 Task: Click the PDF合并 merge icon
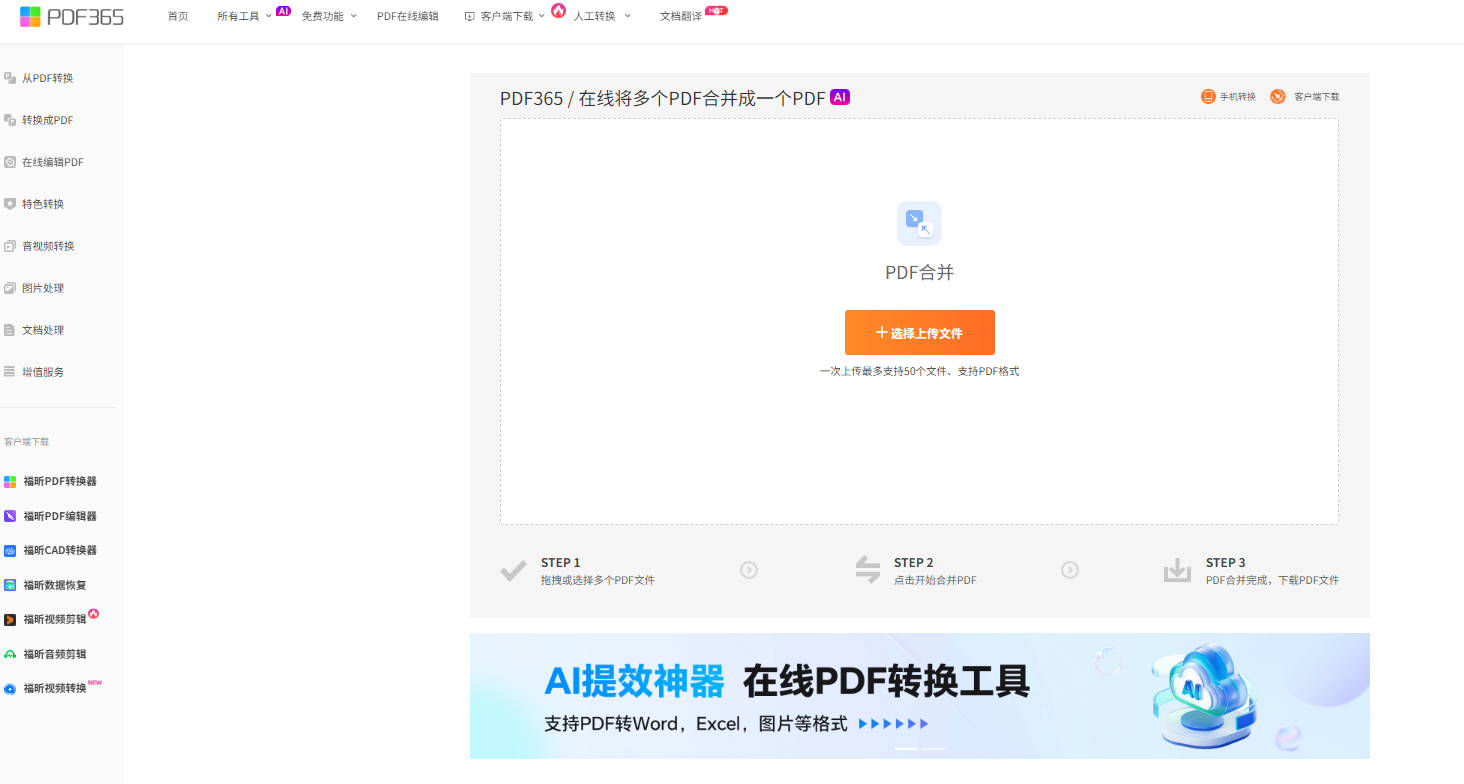point(919,223)
